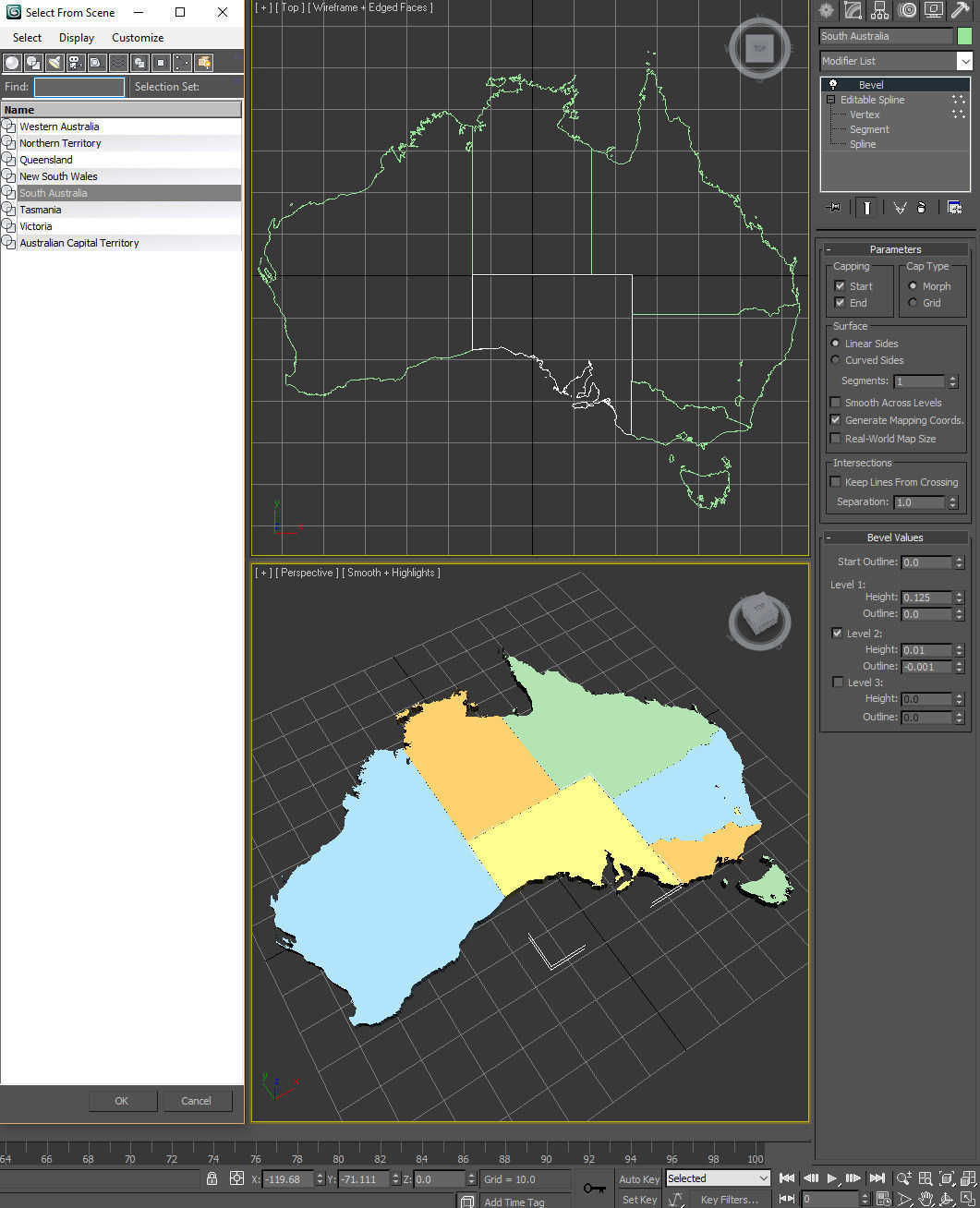Click the selection lock toggle icon
Screen dimensions: 980x1208
[212, 1178]
